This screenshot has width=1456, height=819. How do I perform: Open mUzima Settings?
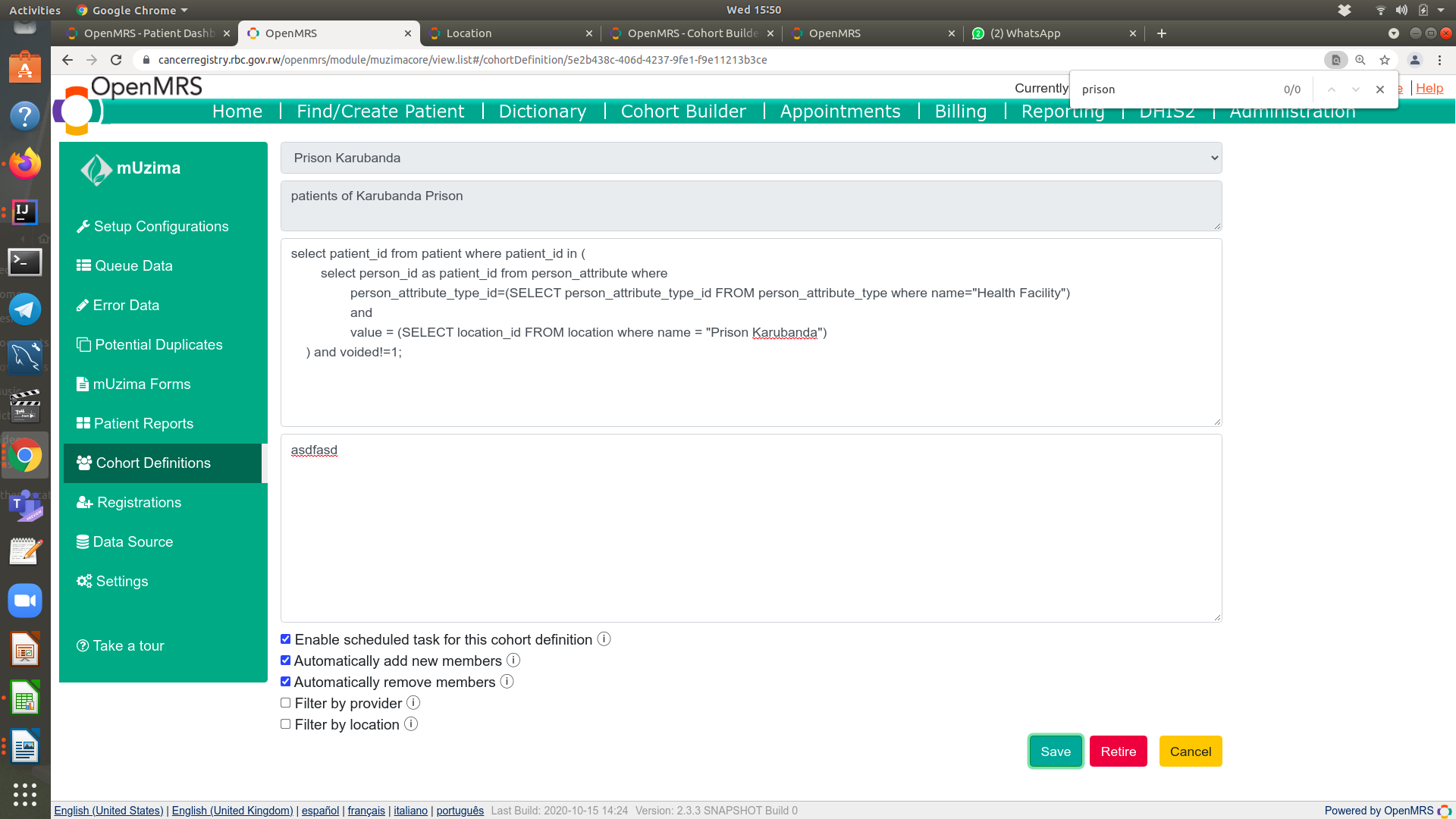[112, 581]
